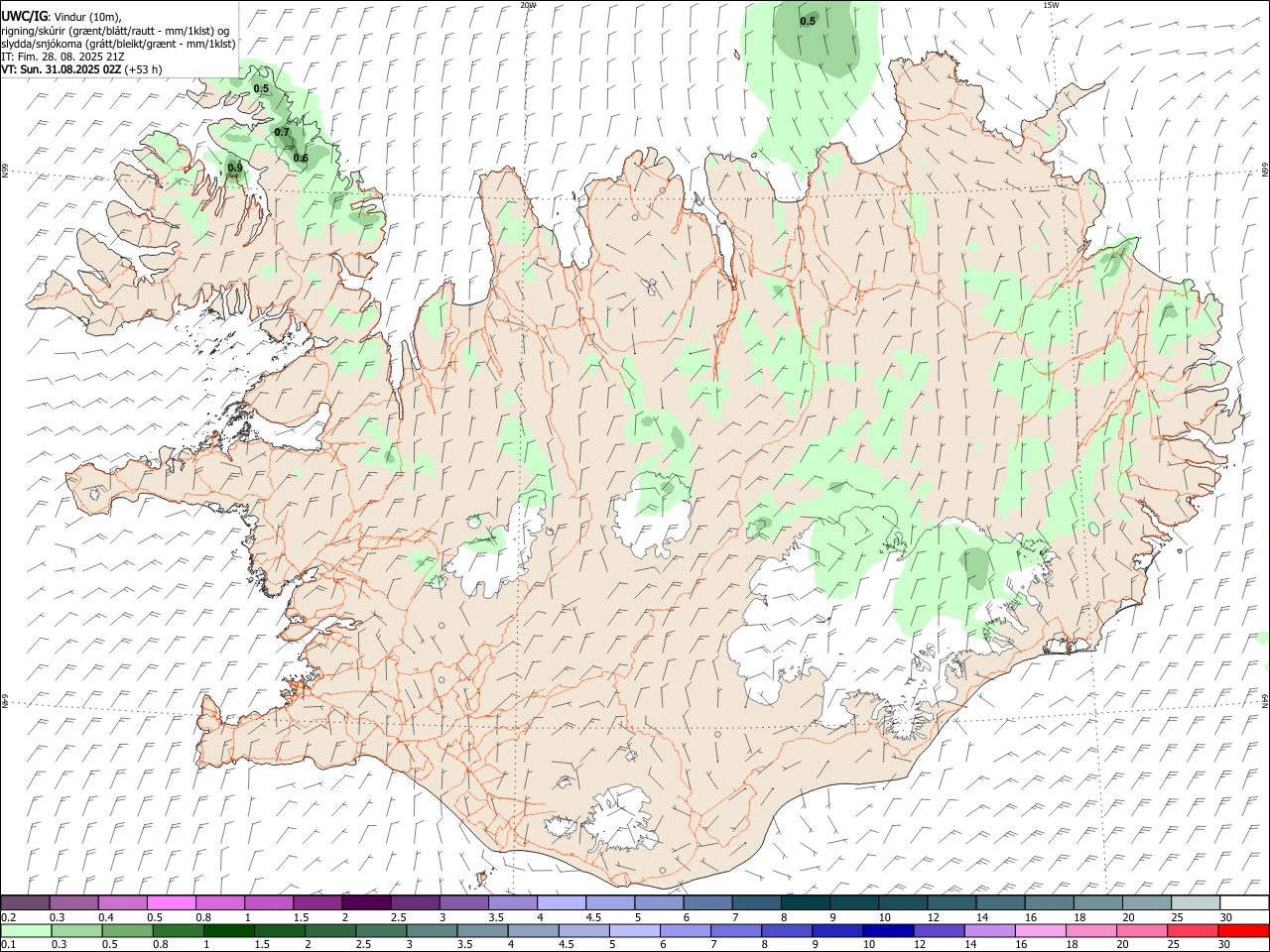
Task: Select the mid-green 0.8–1 lower legend swatch
Action: tap(178, 930)
